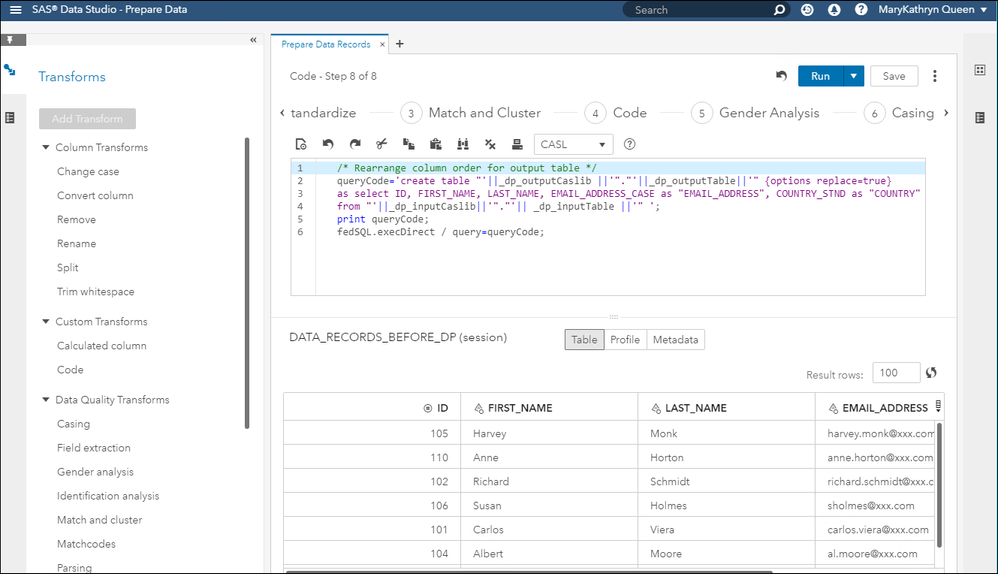Collapse the left pane with double chevron

tap(253, 39)
